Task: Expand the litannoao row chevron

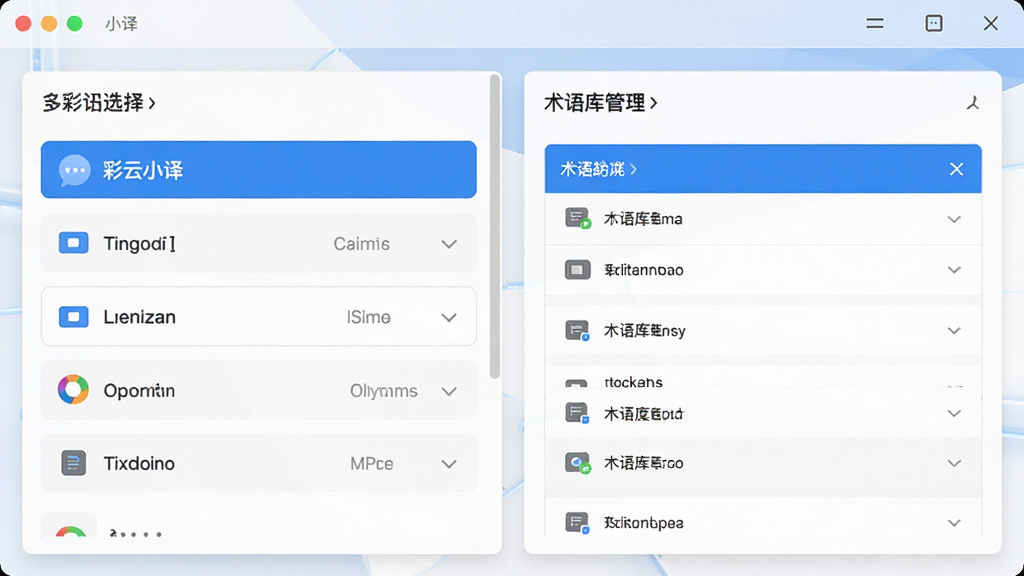Action: click(954, 270)
